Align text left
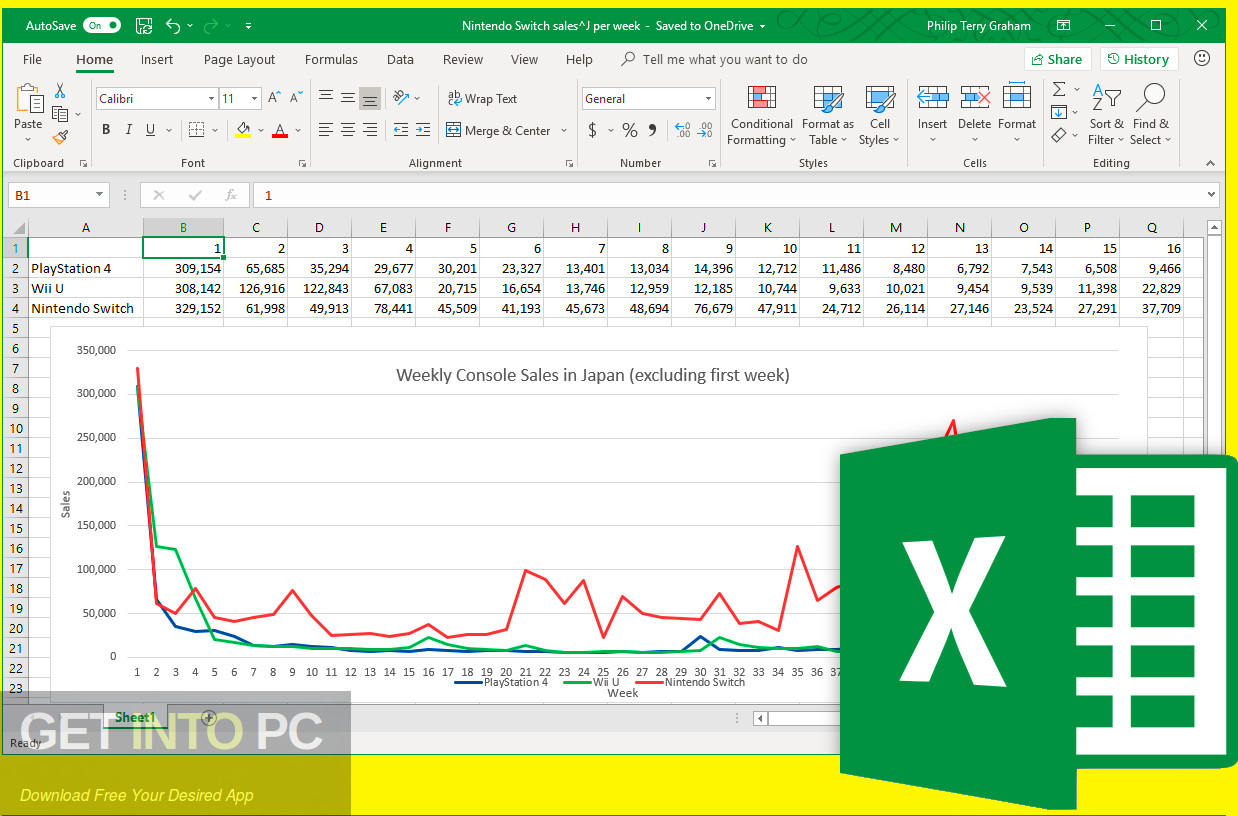This screenshot has height=816, width=1238. 326,130
